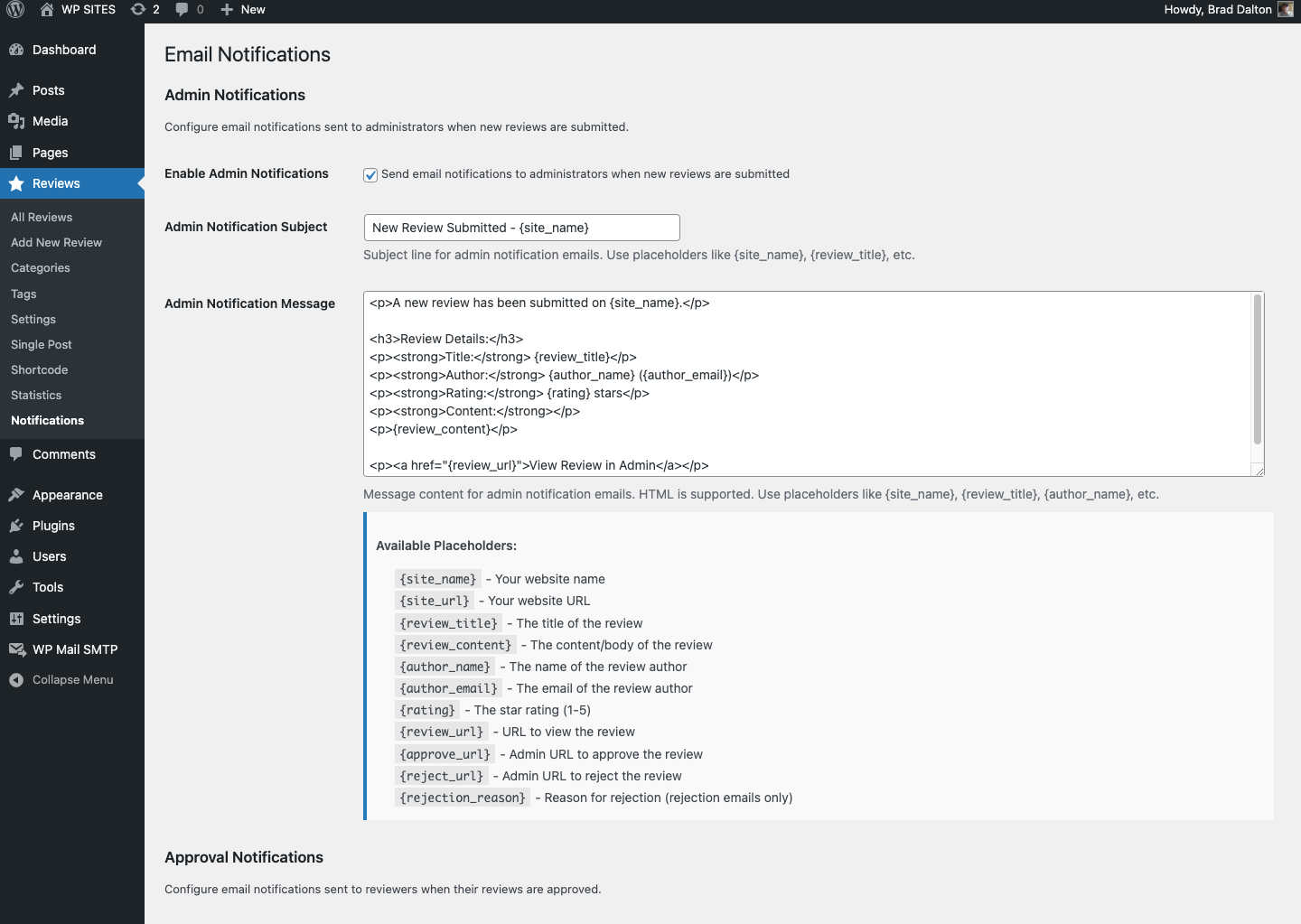1301x924 pixels.
Task: Click the Appearance paintbrush icon
Action: point(16,495)
